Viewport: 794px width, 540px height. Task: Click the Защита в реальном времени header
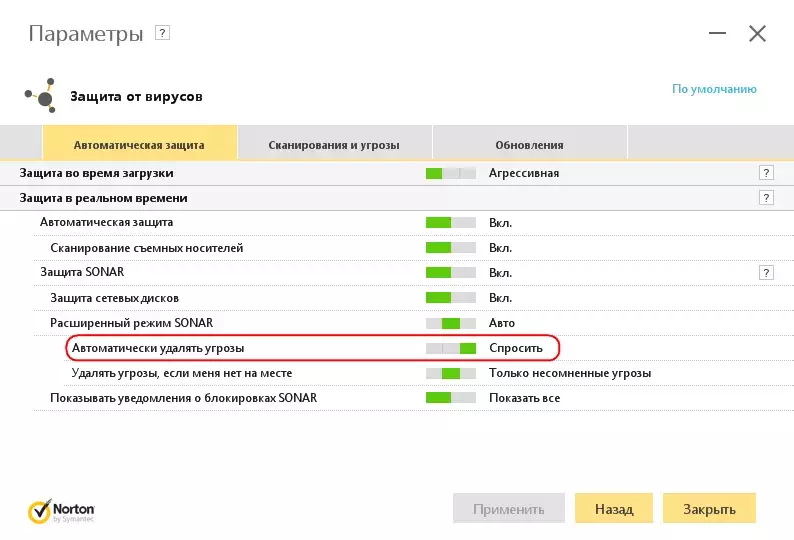(103, 198)
